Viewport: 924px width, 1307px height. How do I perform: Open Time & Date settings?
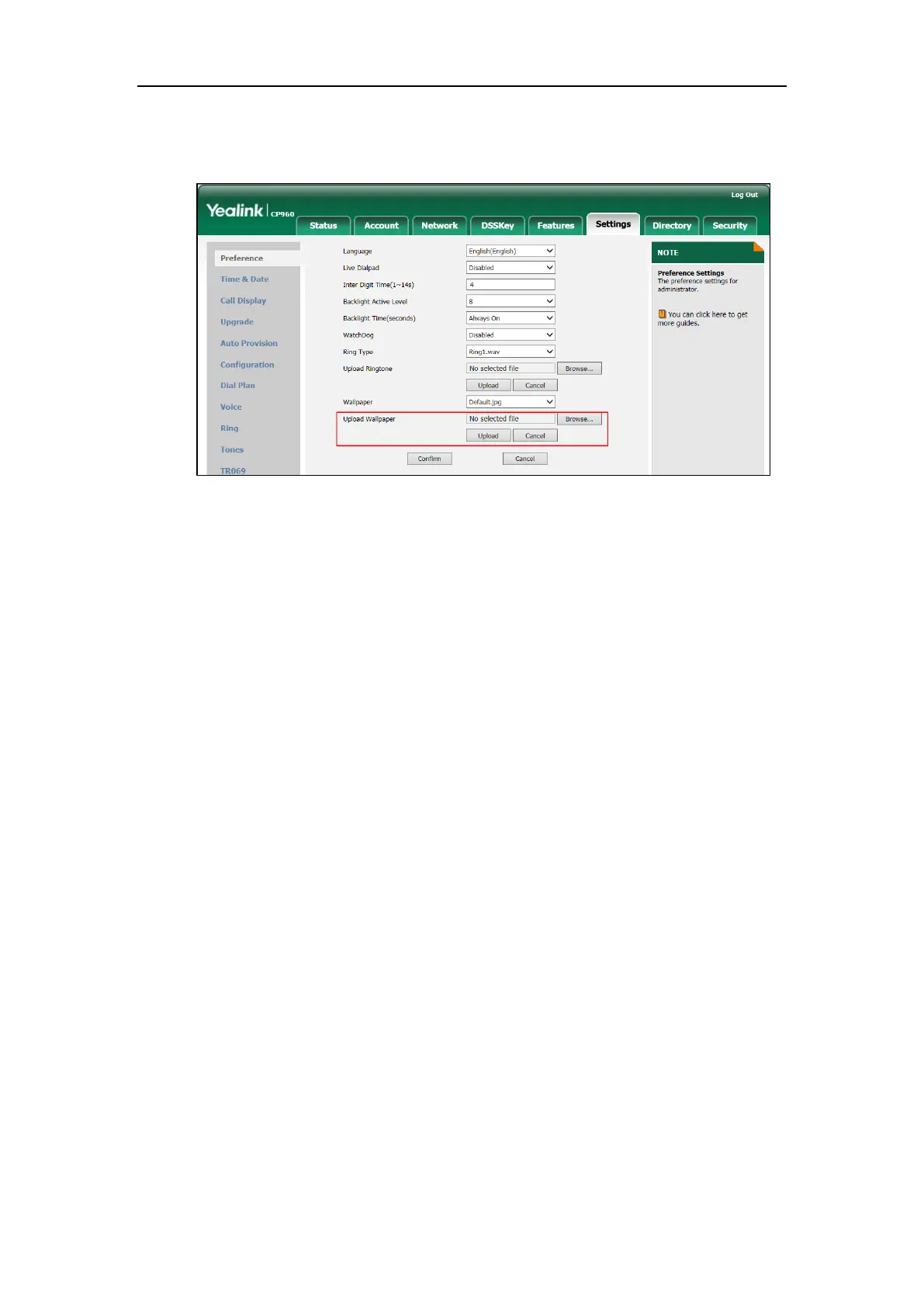click(x=244, y=279)
